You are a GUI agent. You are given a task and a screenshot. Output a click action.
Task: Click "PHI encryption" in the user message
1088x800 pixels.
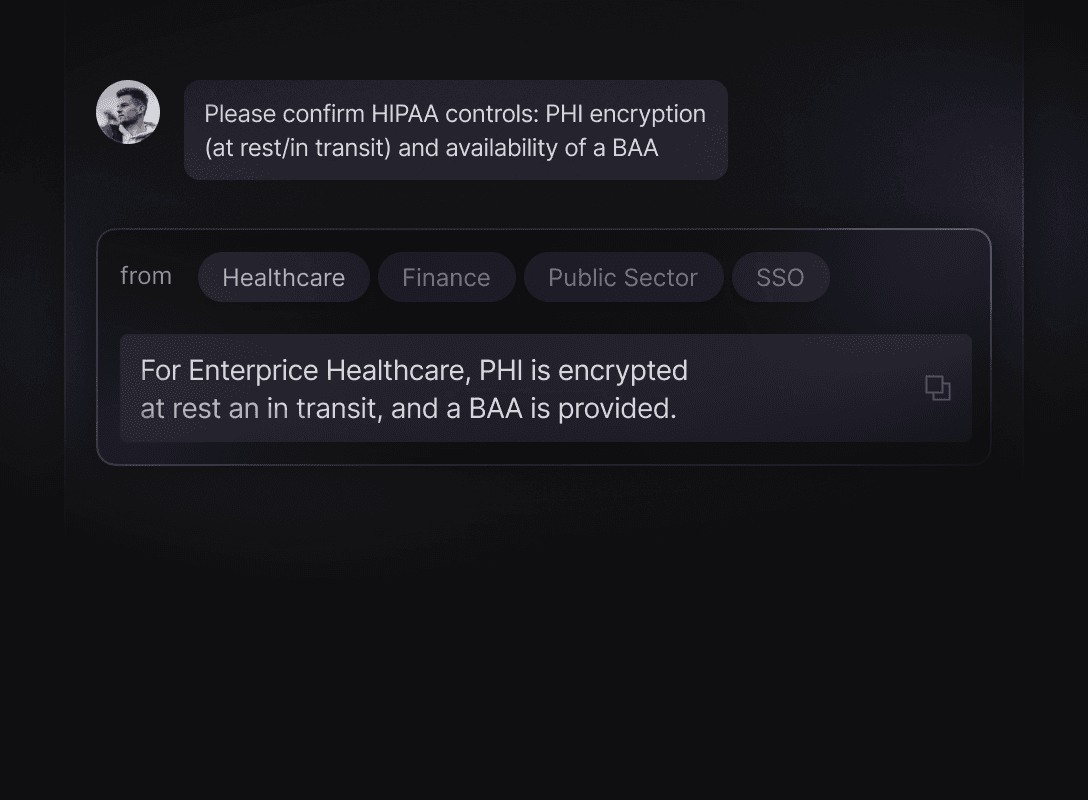pyautogui.click(x=625, y=114)
